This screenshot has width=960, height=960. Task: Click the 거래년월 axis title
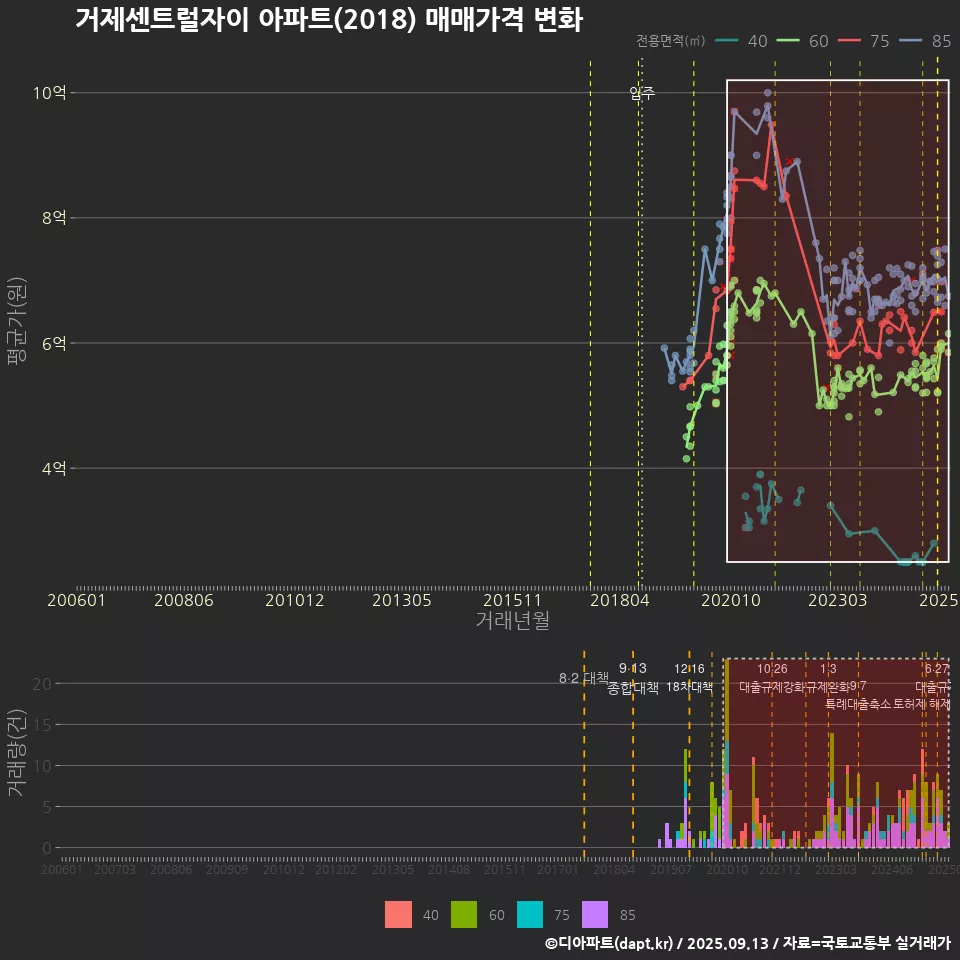coord(512,620)
